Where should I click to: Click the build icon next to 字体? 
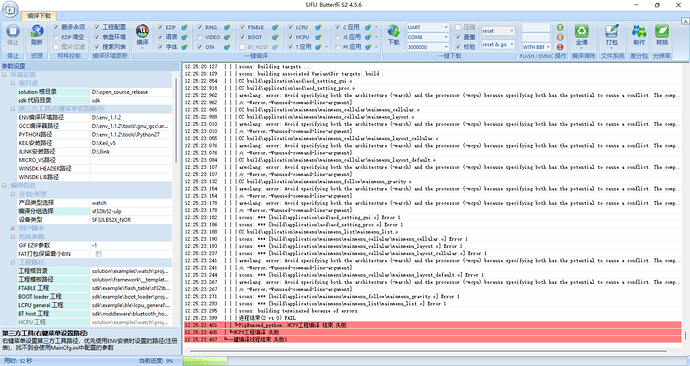(x=184, y=47)
